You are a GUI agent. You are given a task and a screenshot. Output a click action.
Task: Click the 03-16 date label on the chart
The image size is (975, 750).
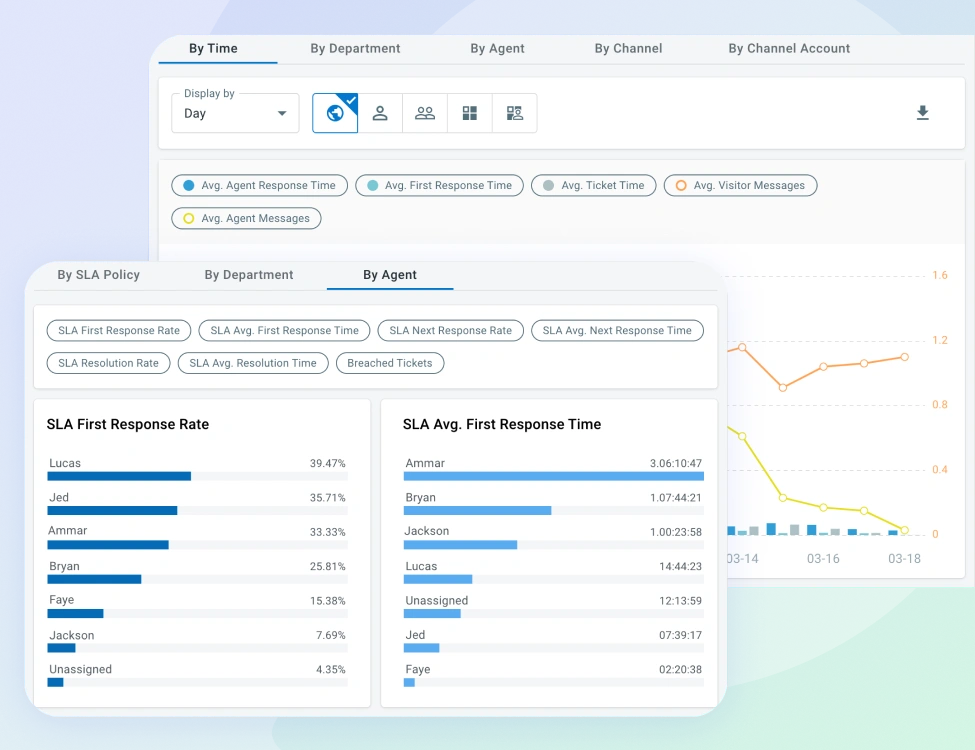pos(822,558)
